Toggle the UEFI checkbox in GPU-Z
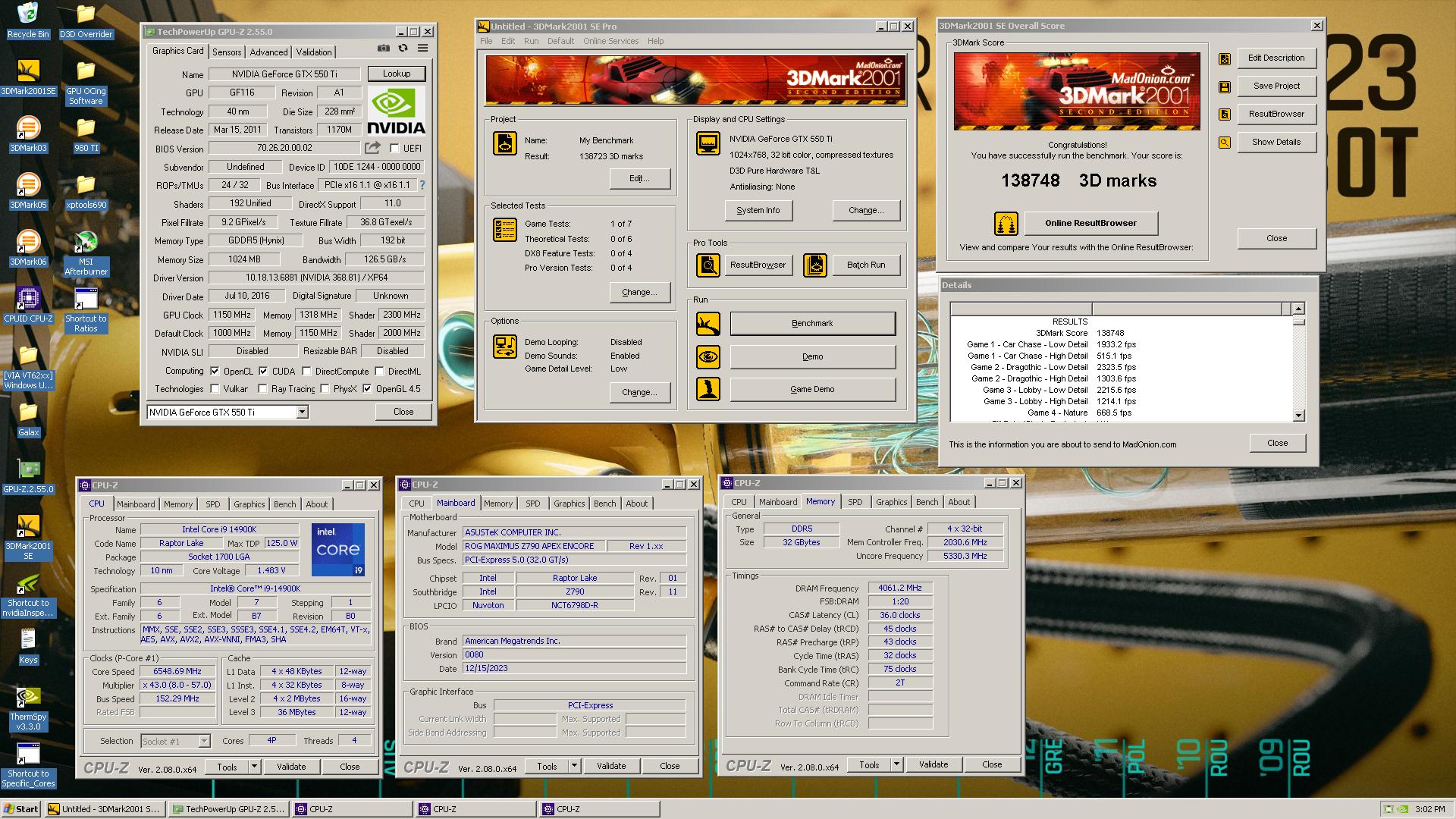This screenshot has height=819, width=1456. [x=394, y=148]
